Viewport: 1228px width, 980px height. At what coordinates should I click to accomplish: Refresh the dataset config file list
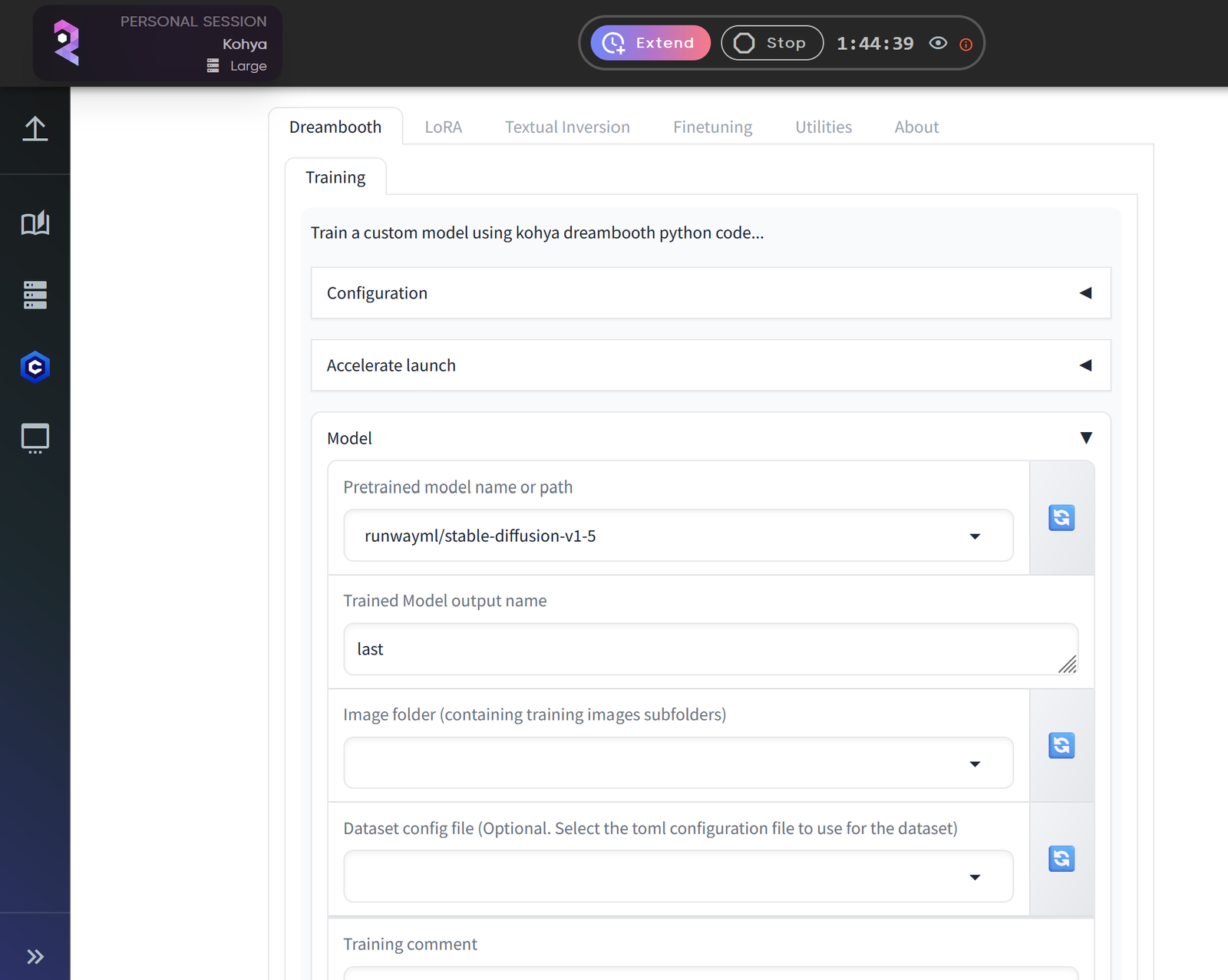tap(1061, 859)
